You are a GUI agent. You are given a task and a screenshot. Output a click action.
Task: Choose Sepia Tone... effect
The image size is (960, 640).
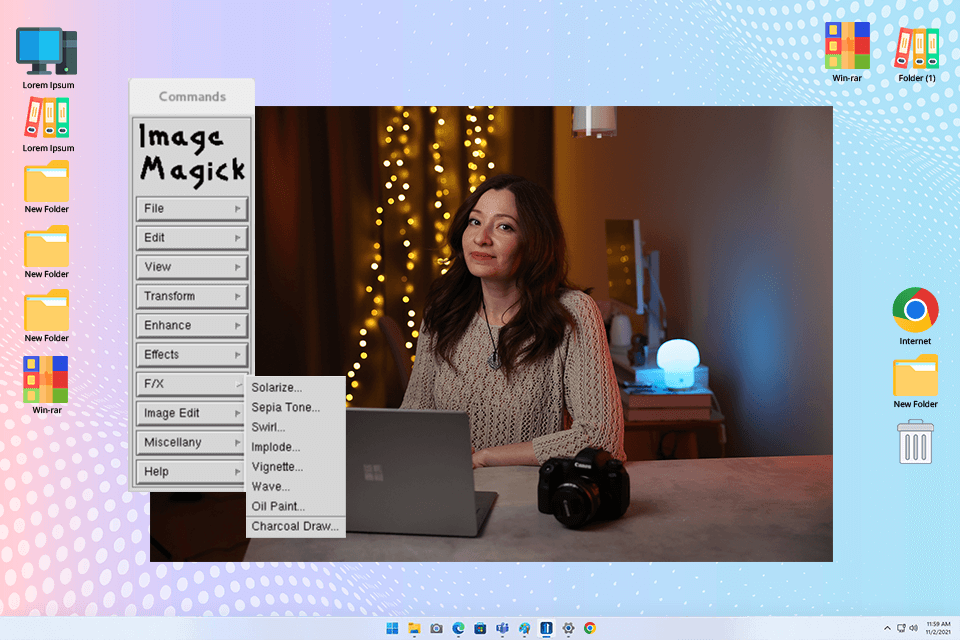(x=296, y=407)
